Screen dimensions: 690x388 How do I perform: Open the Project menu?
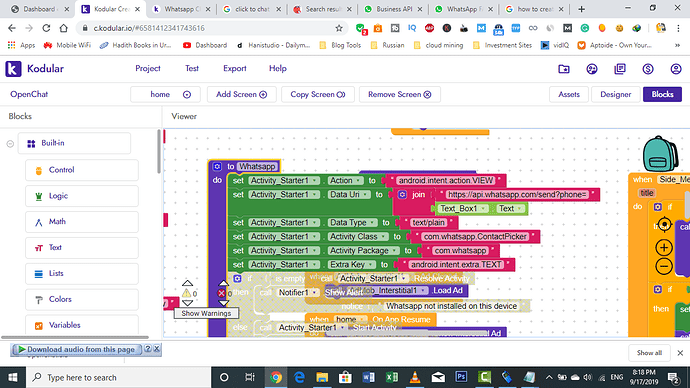tap(148, 69)
